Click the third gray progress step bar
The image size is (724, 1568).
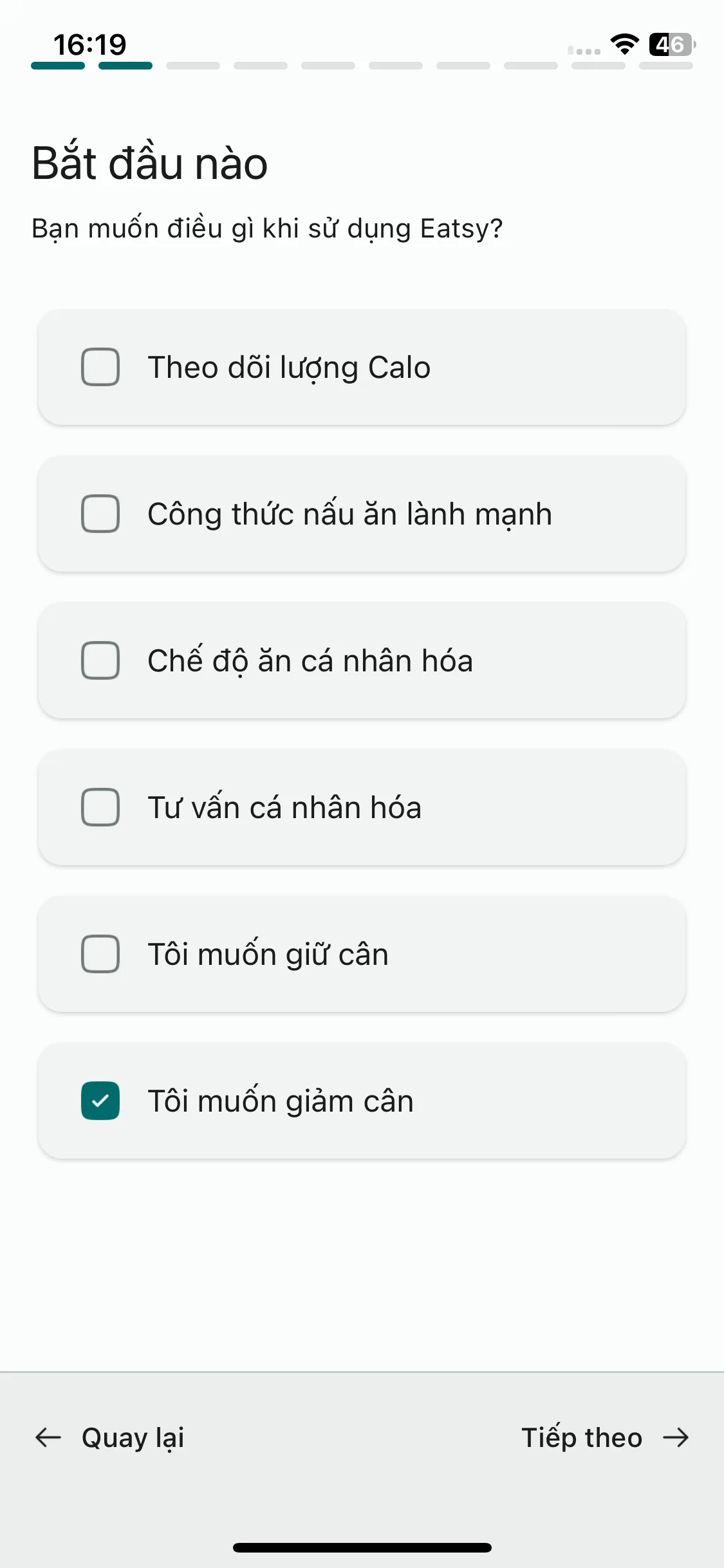[x=193, y=66]
